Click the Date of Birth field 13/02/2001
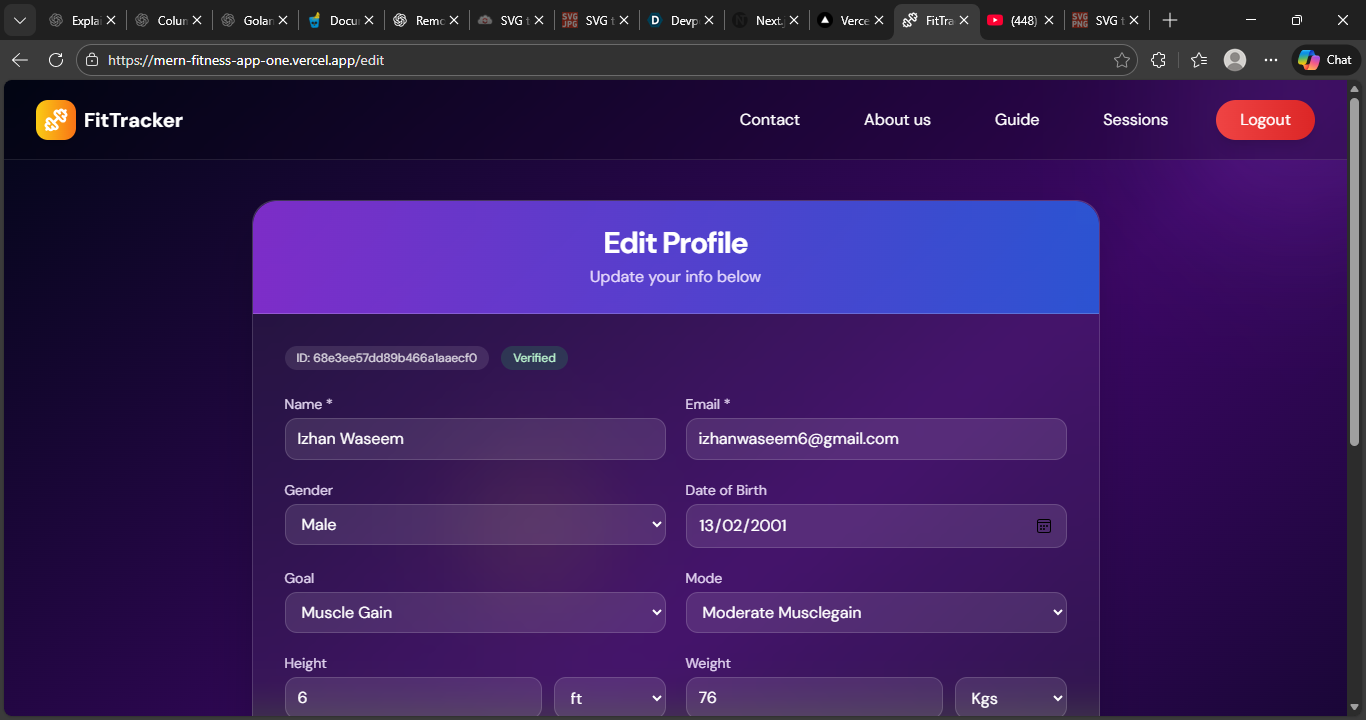The image size is (1366, 720). tap(876, 526)
